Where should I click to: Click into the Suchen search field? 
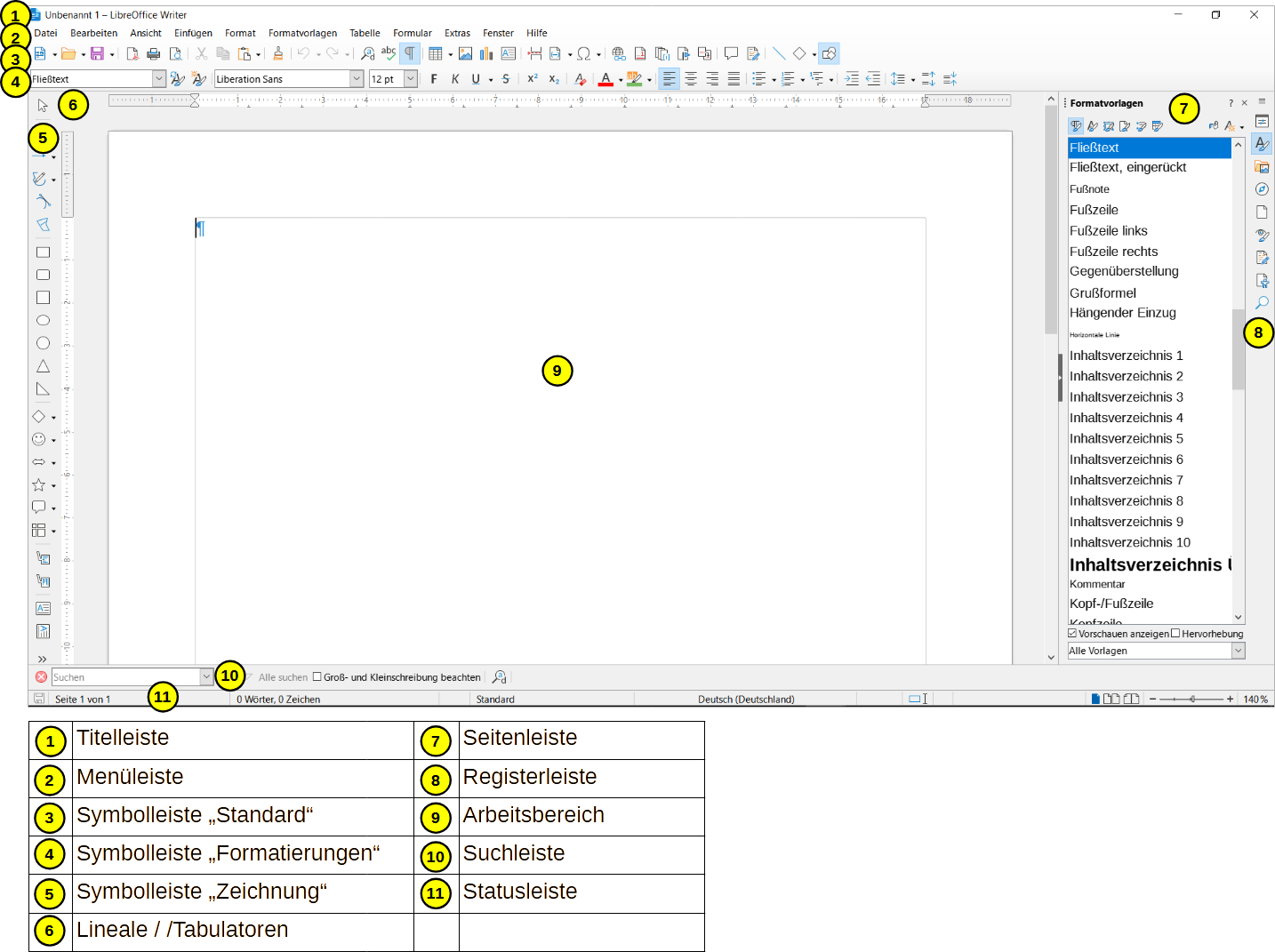125,677
